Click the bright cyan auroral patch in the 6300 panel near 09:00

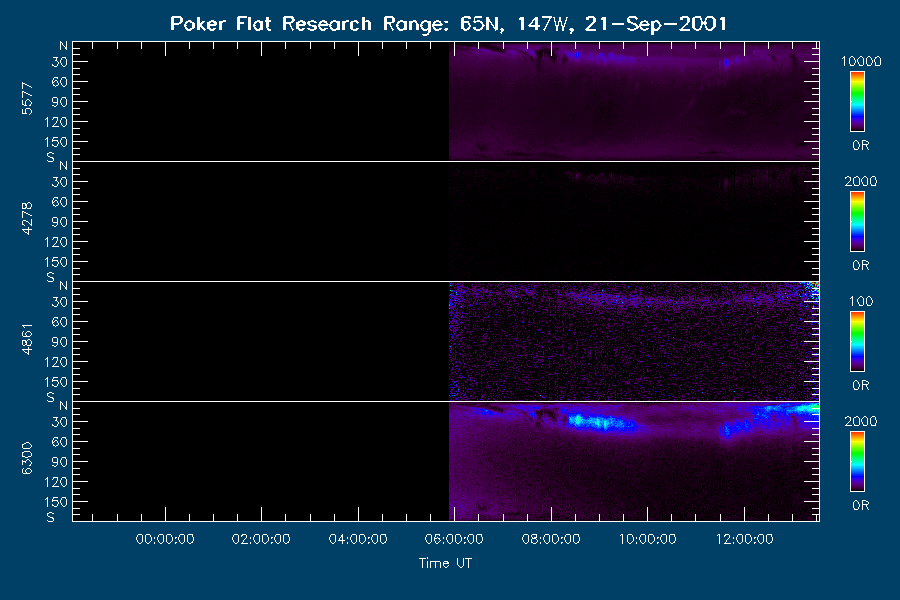[x=600, y=423]
